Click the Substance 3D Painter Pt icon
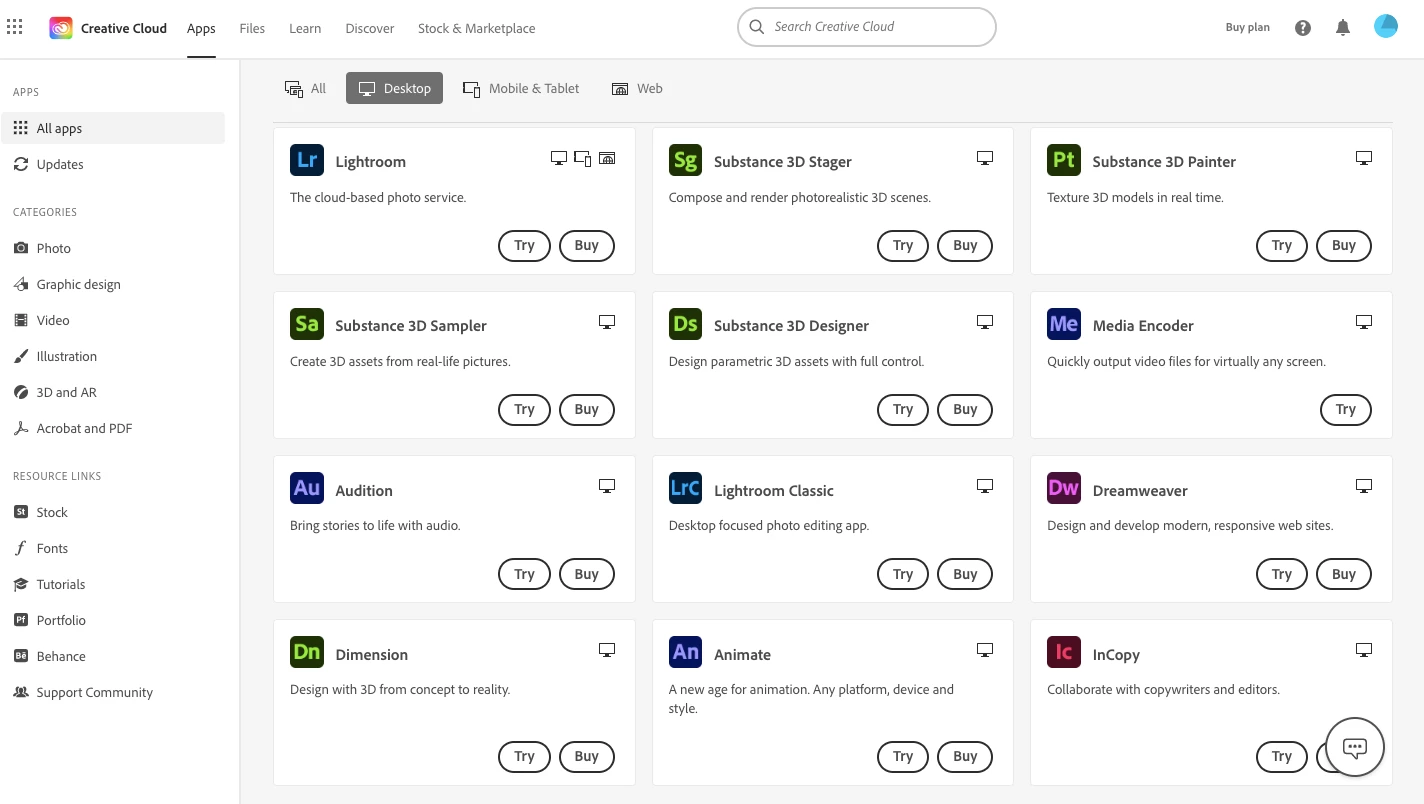 click(x=1064, y=160)
